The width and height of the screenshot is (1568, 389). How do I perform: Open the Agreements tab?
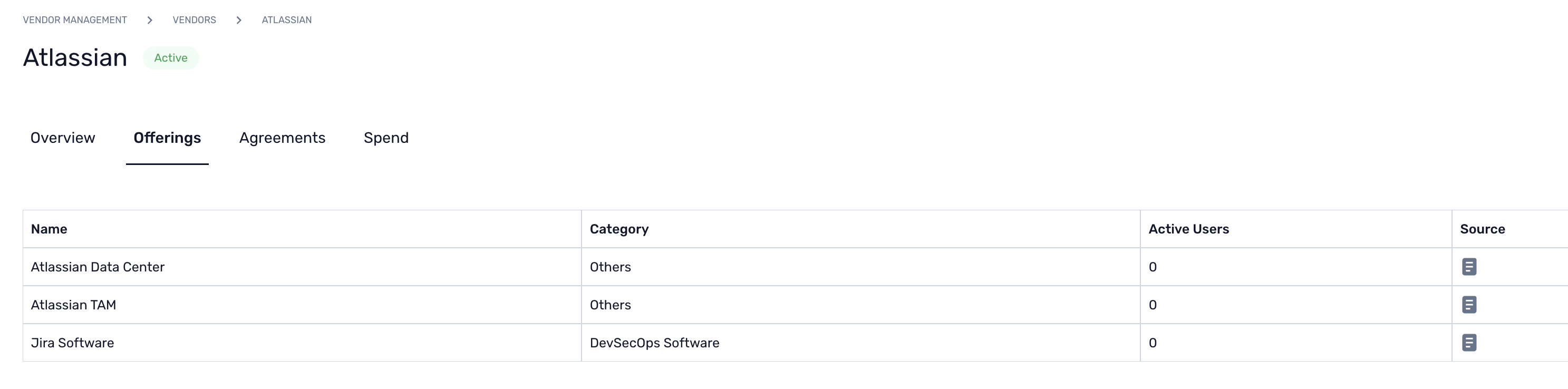click(283, 138)
